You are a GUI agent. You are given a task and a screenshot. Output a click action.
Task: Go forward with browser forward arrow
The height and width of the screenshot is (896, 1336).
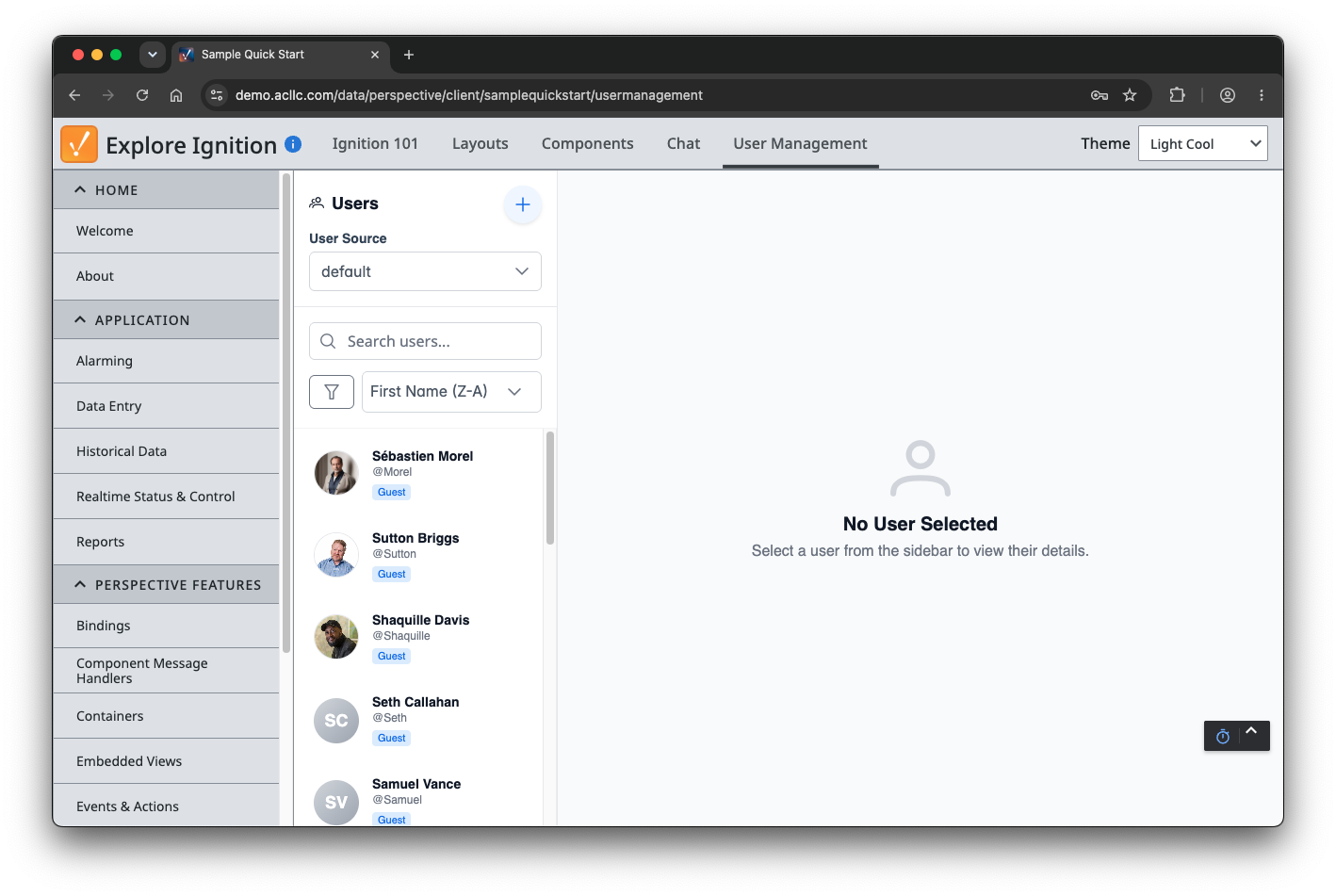tap(108, 95)
